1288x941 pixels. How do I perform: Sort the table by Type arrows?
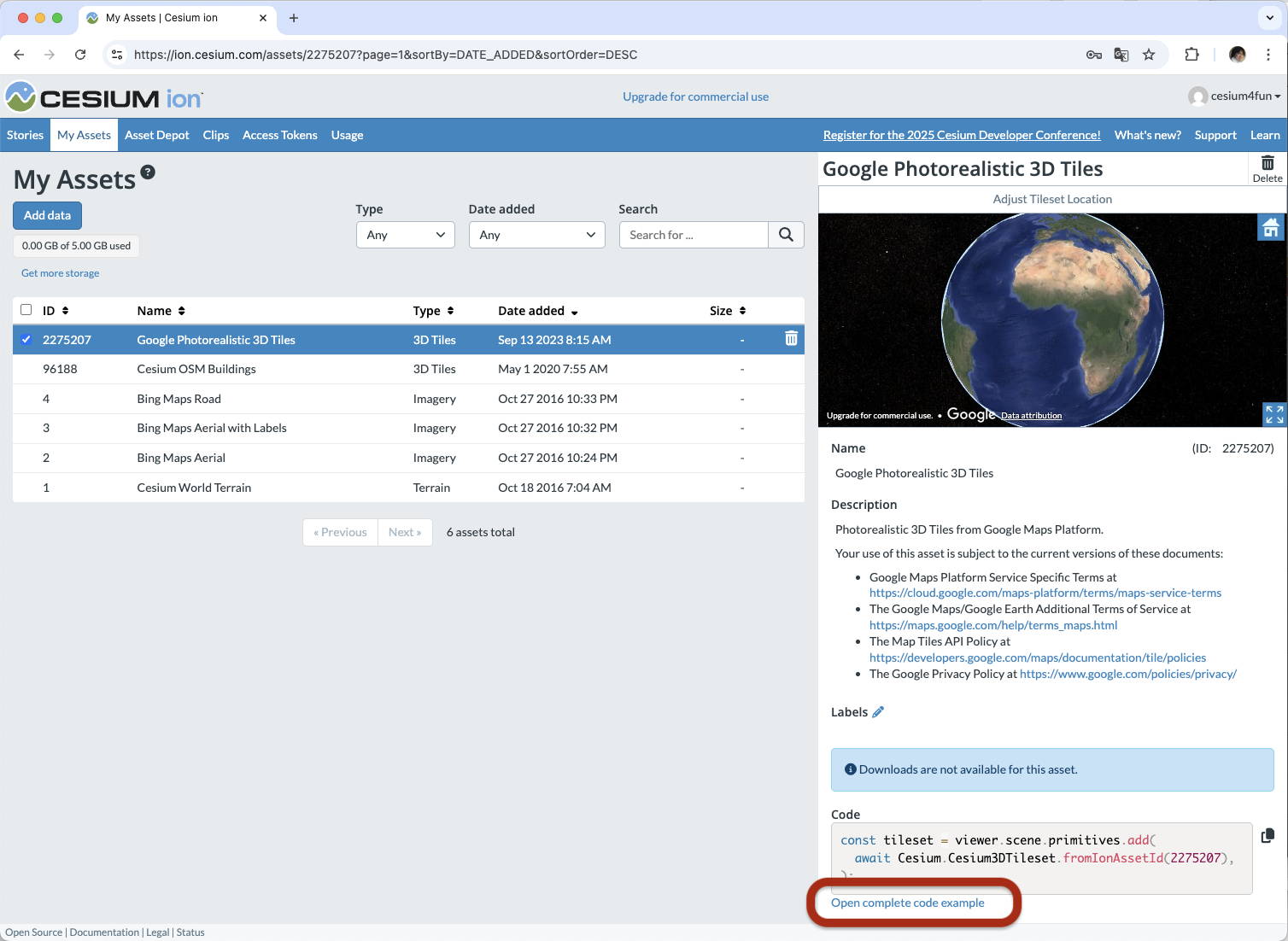coord(450,311)
